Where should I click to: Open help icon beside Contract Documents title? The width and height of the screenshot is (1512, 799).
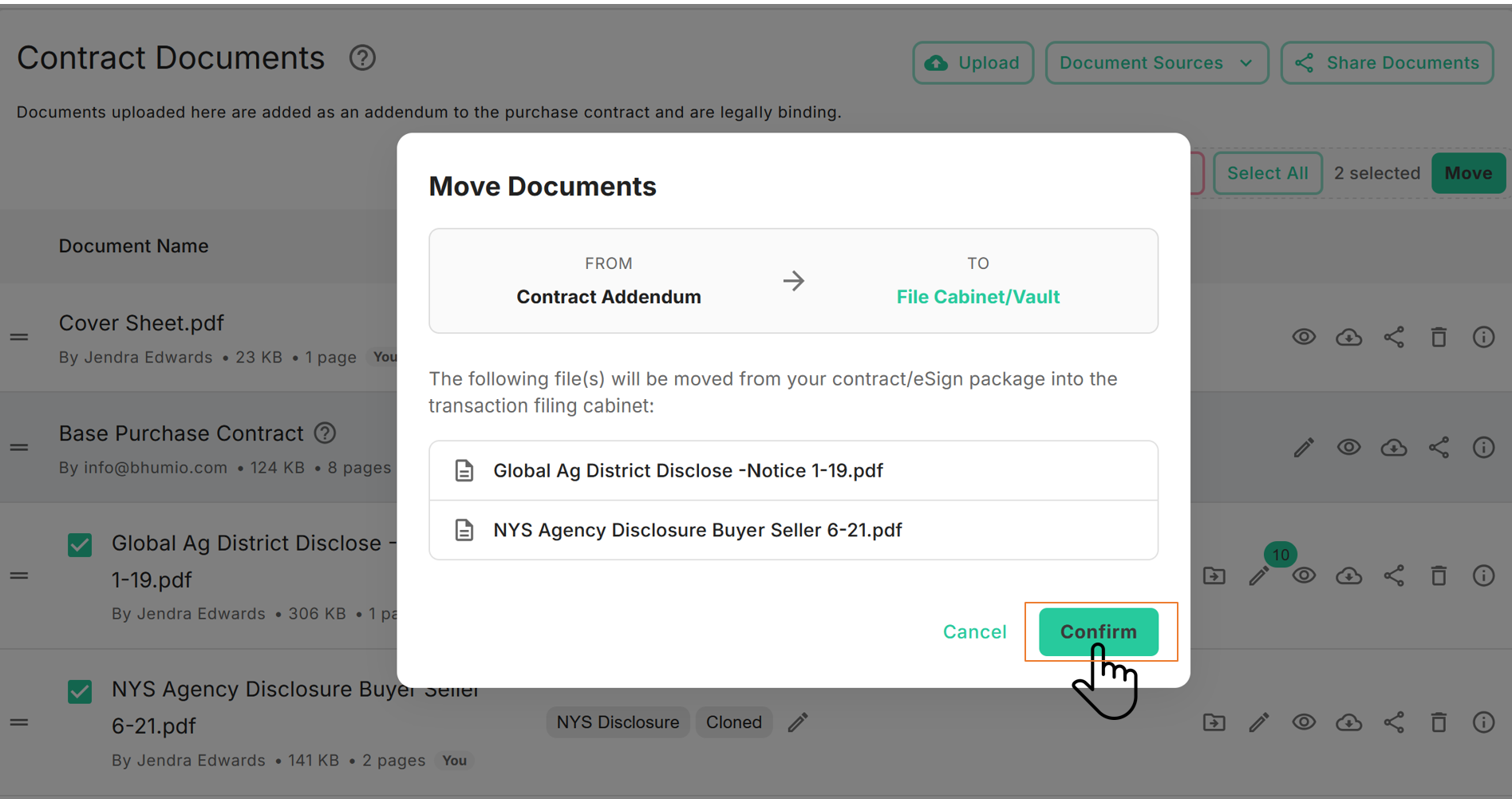pos(362,58)
